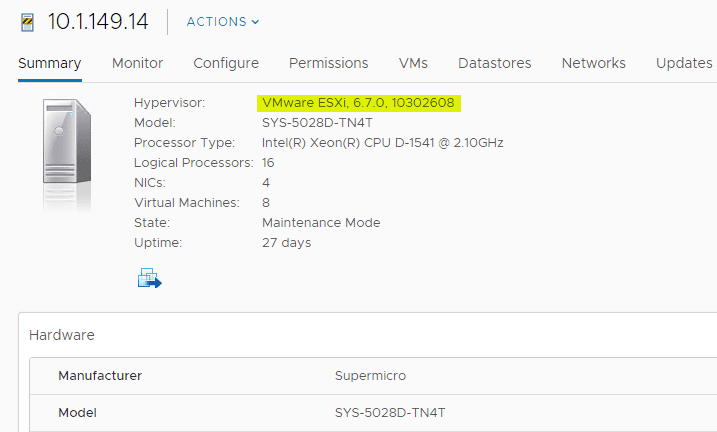Open the Updates tab
Image resolution: width=717 pixels, height=432 pixels.
pos(684,63)
